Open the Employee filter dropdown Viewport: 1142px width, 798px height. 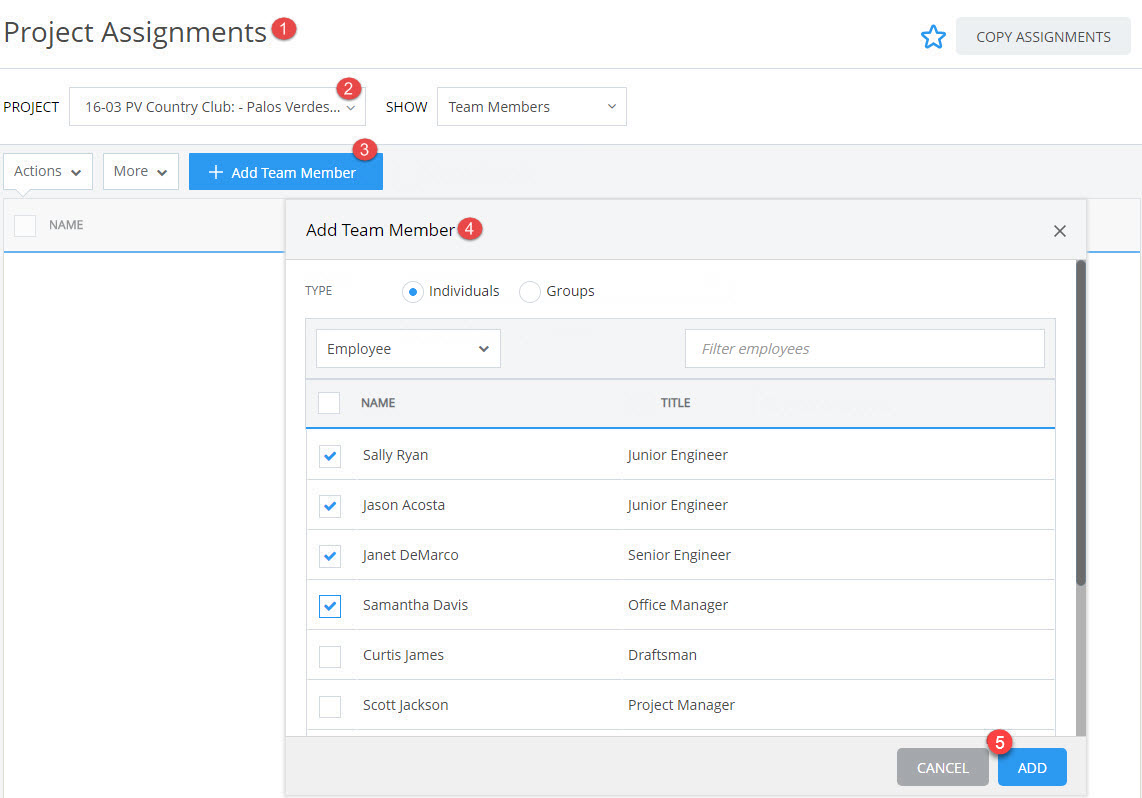coord(407,348)
